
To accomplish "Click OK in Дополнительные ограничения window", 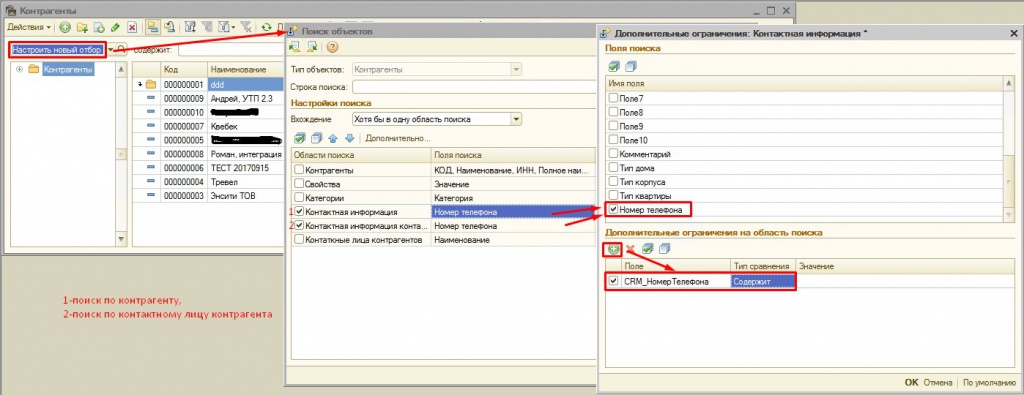I will pyautogui.click(x=911, y=383).
